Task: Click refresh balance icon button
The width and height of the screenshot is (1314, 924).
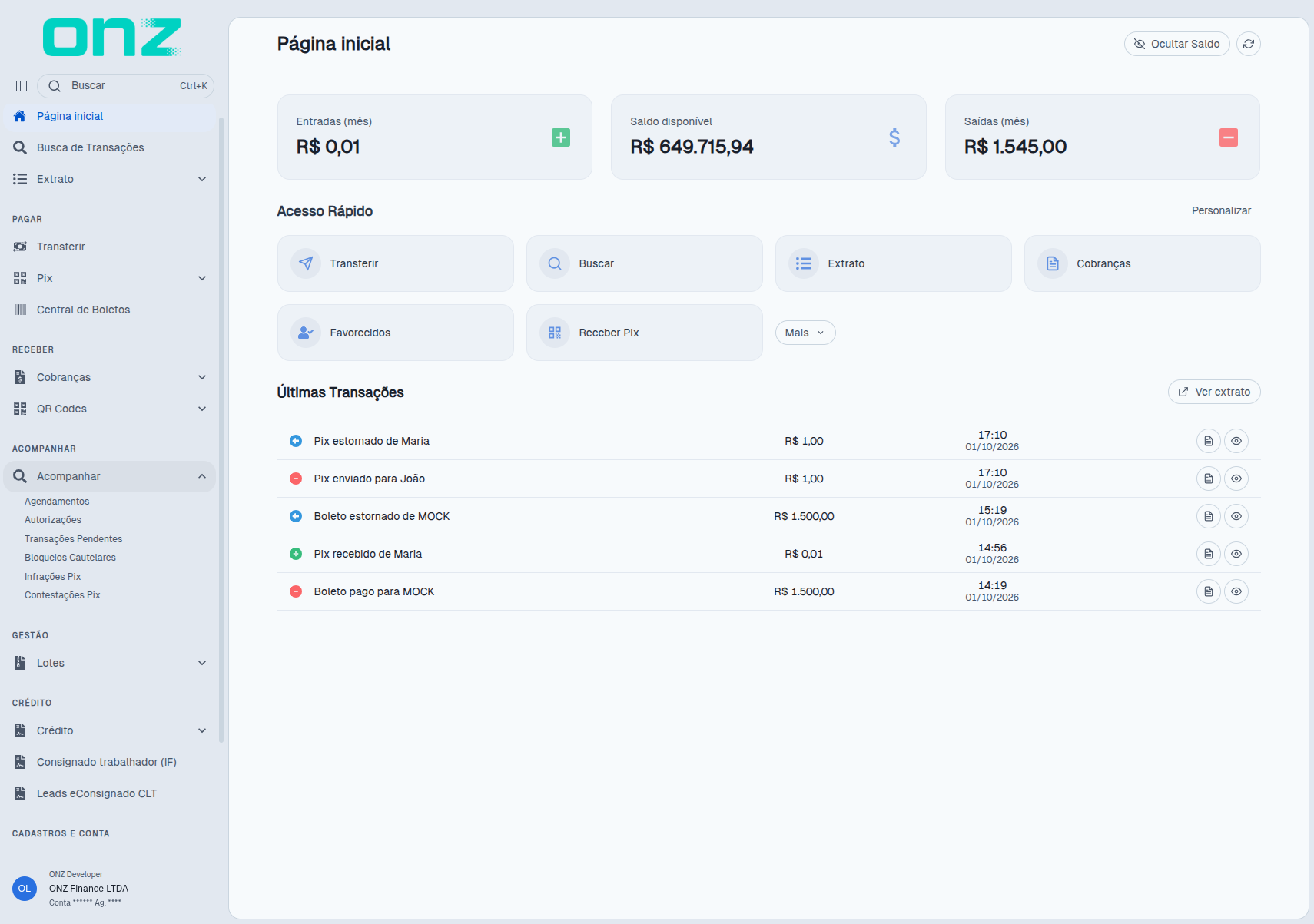Action: (1249, 44)
